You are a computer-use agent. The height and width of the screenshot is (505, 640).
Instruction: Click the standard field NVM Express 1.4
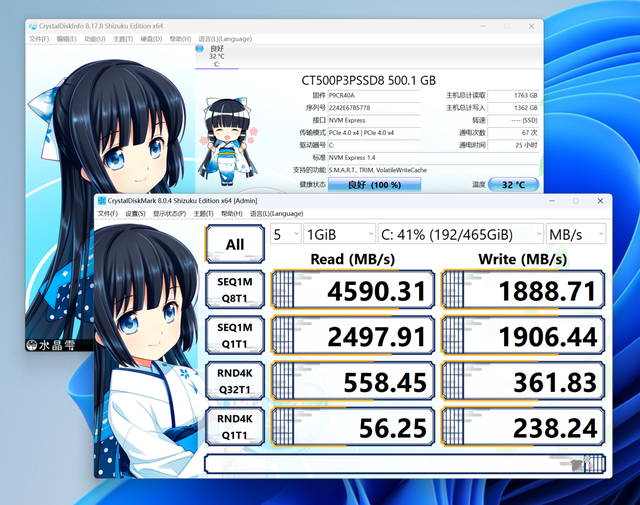tap(433, 158)
